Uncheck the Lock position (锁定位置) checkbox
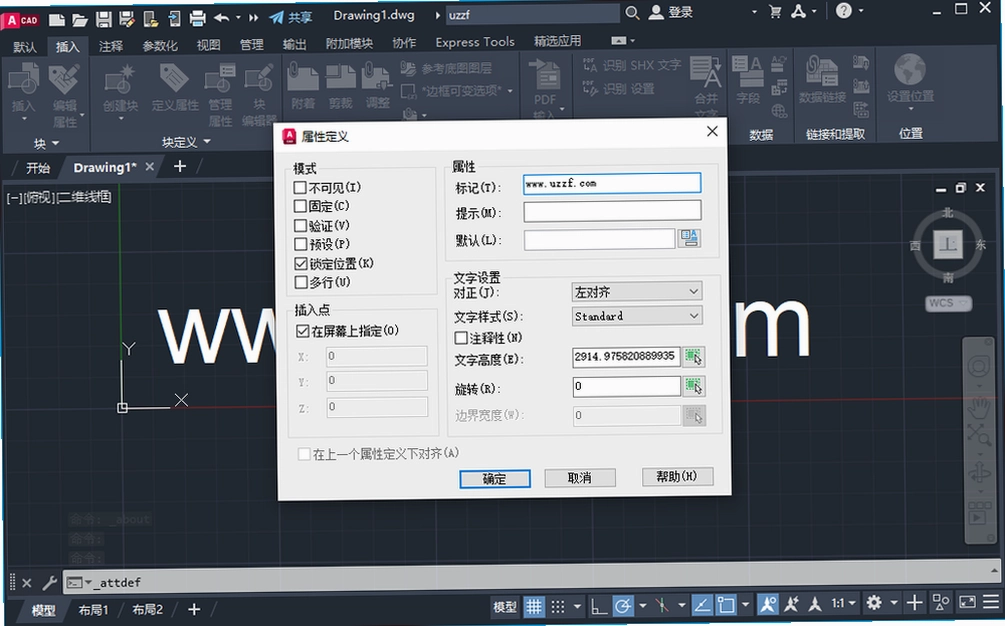Screen dimensions: 1005x626 pyautogui.click(x=301, y=263)
